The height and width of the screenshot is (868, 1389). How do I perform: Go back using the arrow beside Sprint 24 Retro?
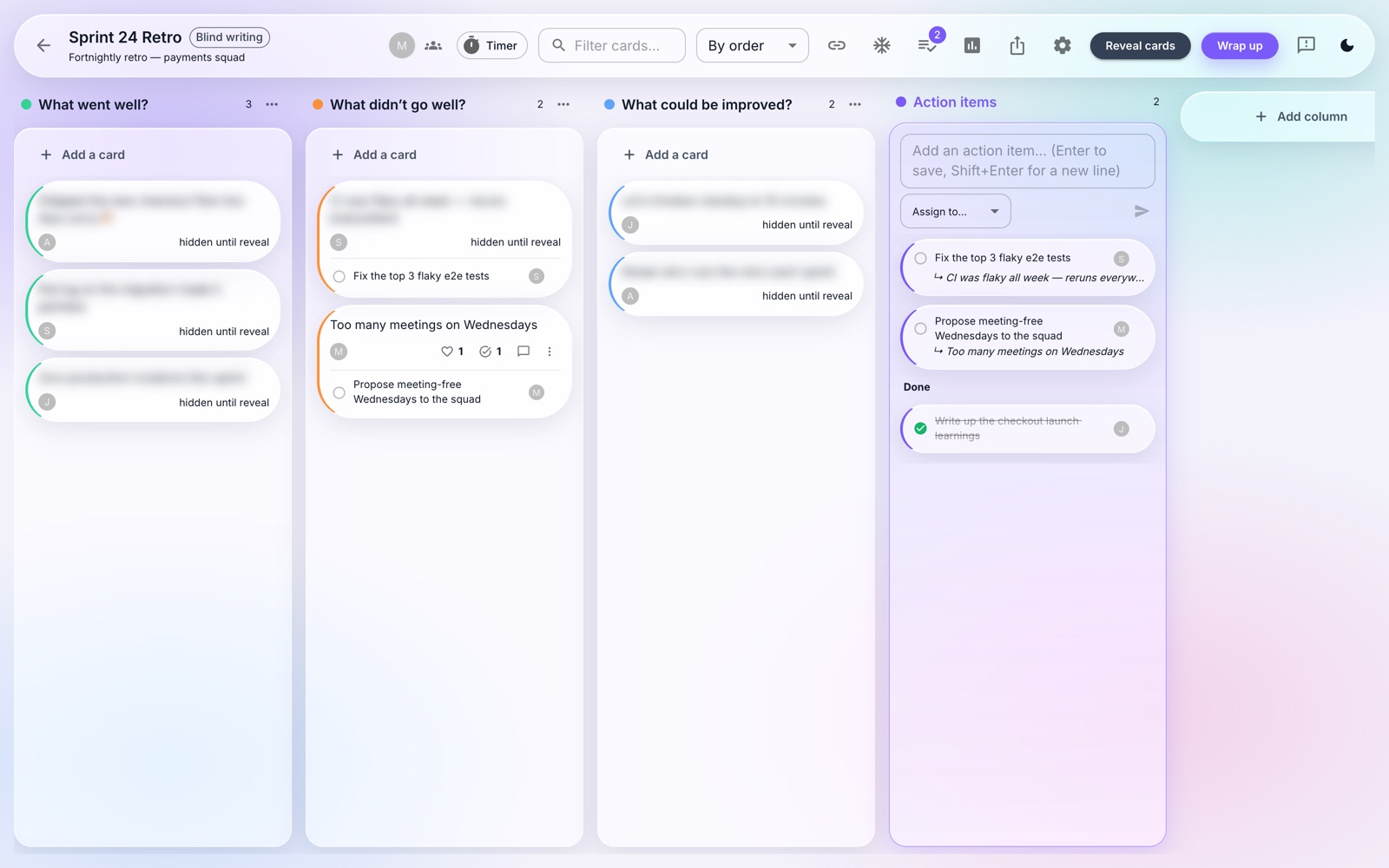coord(43,46)
